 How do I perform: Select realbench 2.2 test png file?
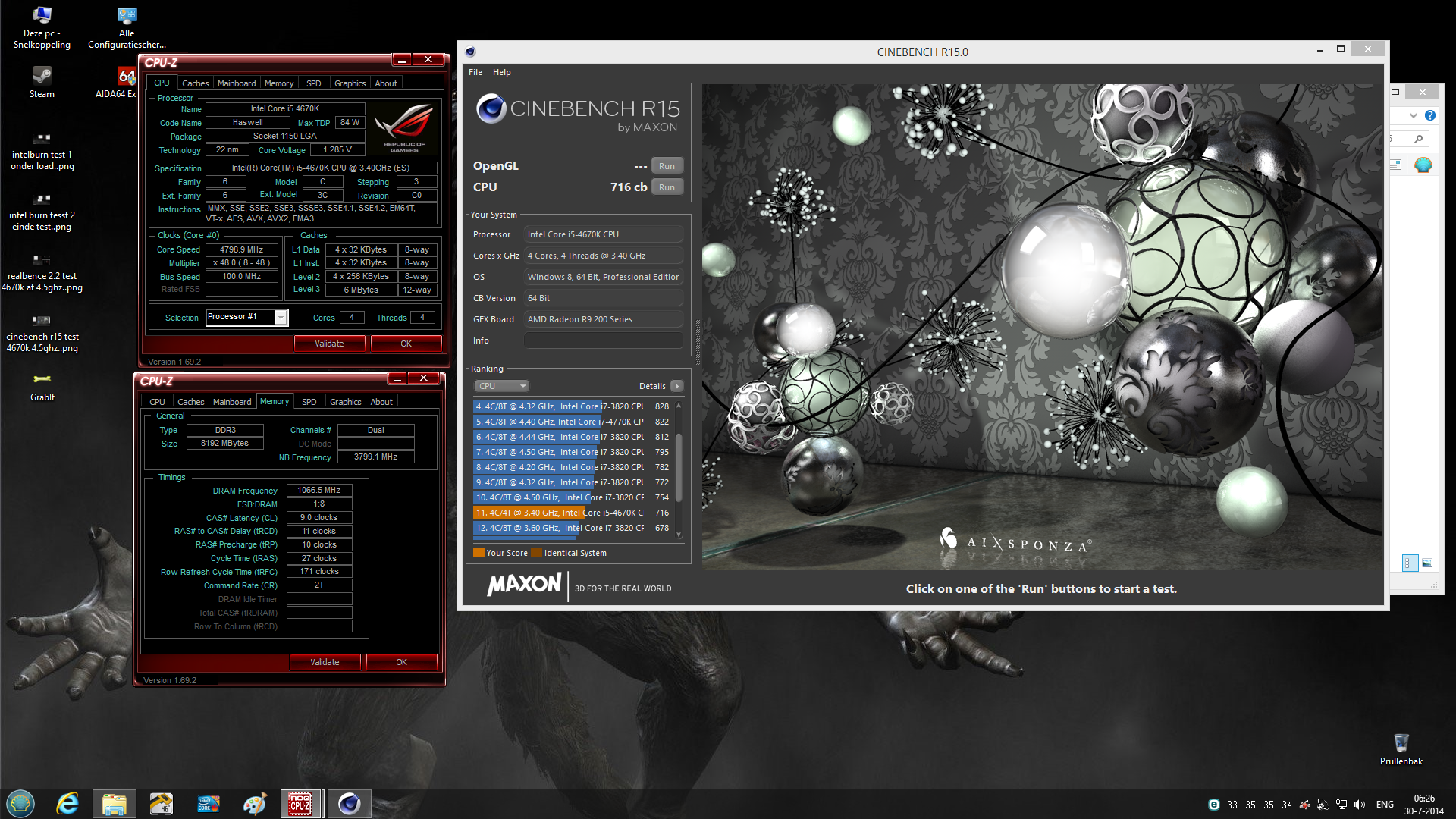pos(42,271)
